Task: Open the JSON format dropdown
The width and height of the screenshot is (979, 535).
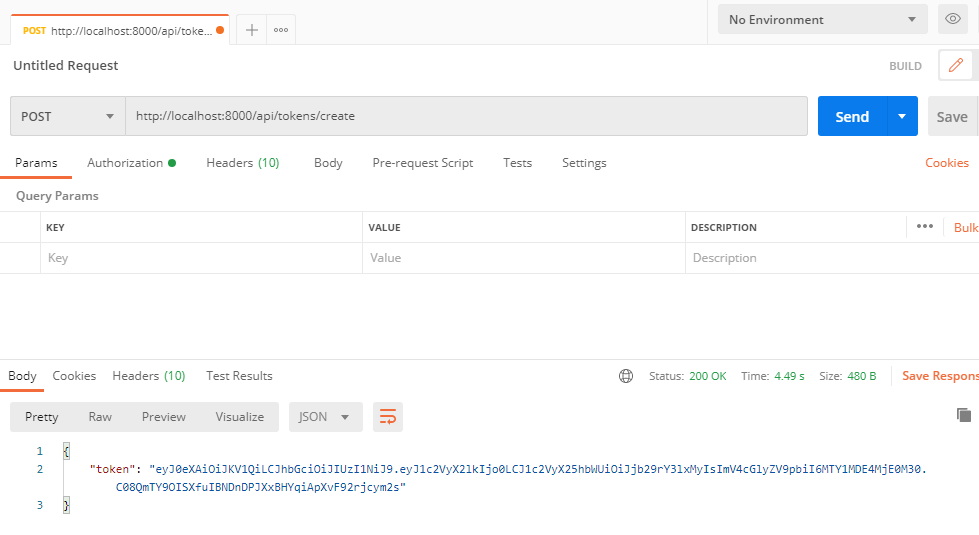Action: pyautogui.click(x=325, y=417)
